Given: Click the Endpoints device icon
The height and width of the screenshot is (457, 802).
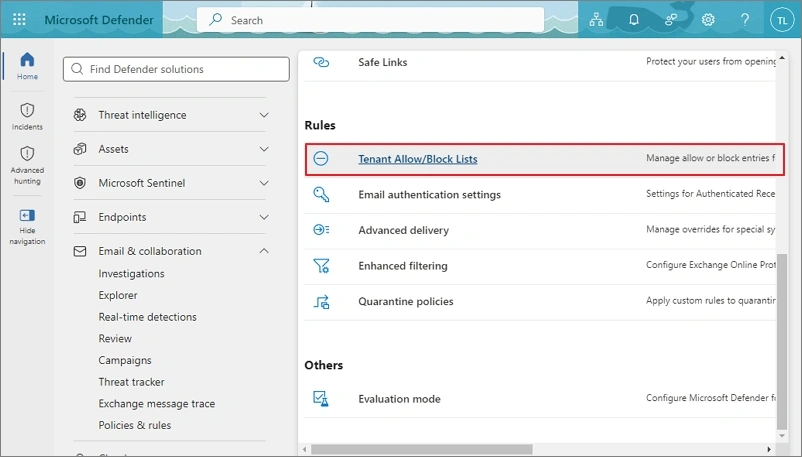Looking at the screenshot, I should pyautogui.click(x=80, y=217).
